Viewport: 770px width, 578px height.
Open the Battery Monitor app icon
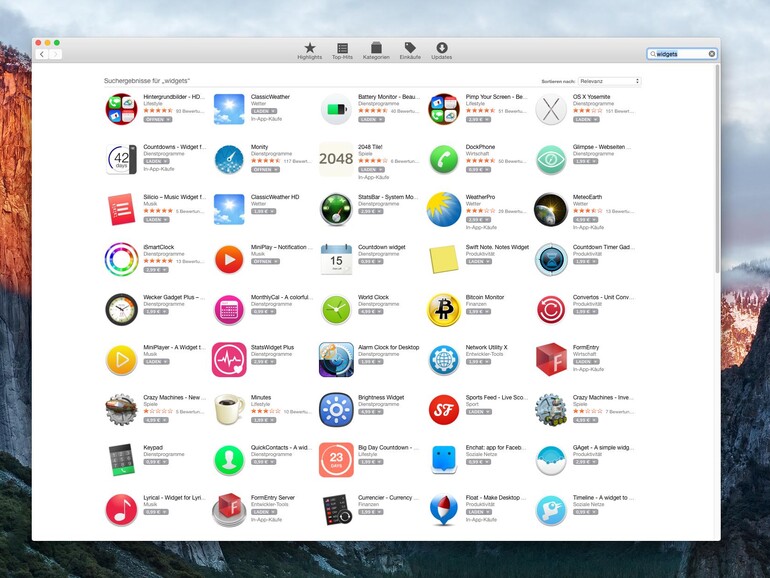point(336,109)
